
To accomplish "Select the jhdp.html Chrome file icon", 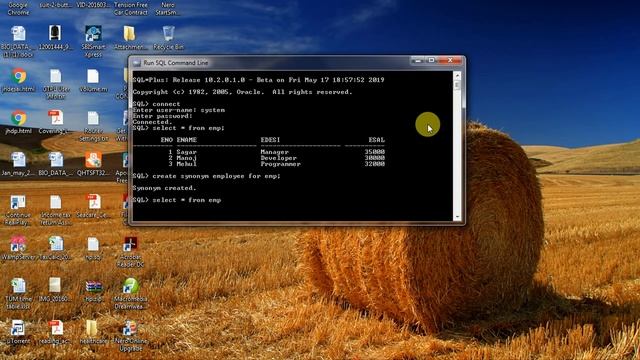I will pyautogui.click(x=18, y=122).
